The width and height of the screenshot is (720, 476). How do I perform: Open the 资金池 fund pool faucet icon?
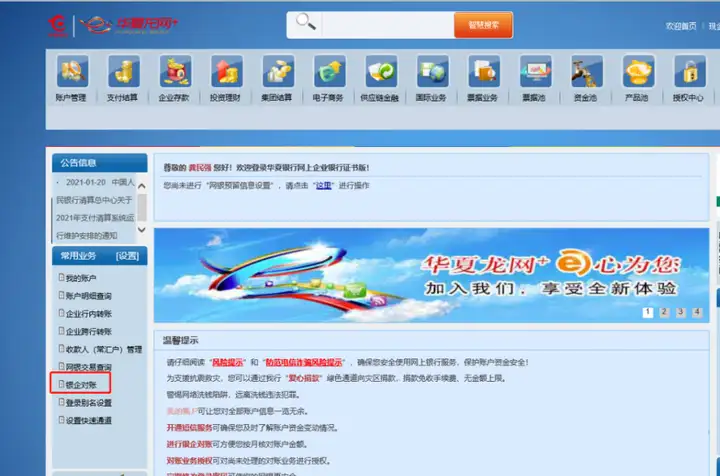coord(587,71)
